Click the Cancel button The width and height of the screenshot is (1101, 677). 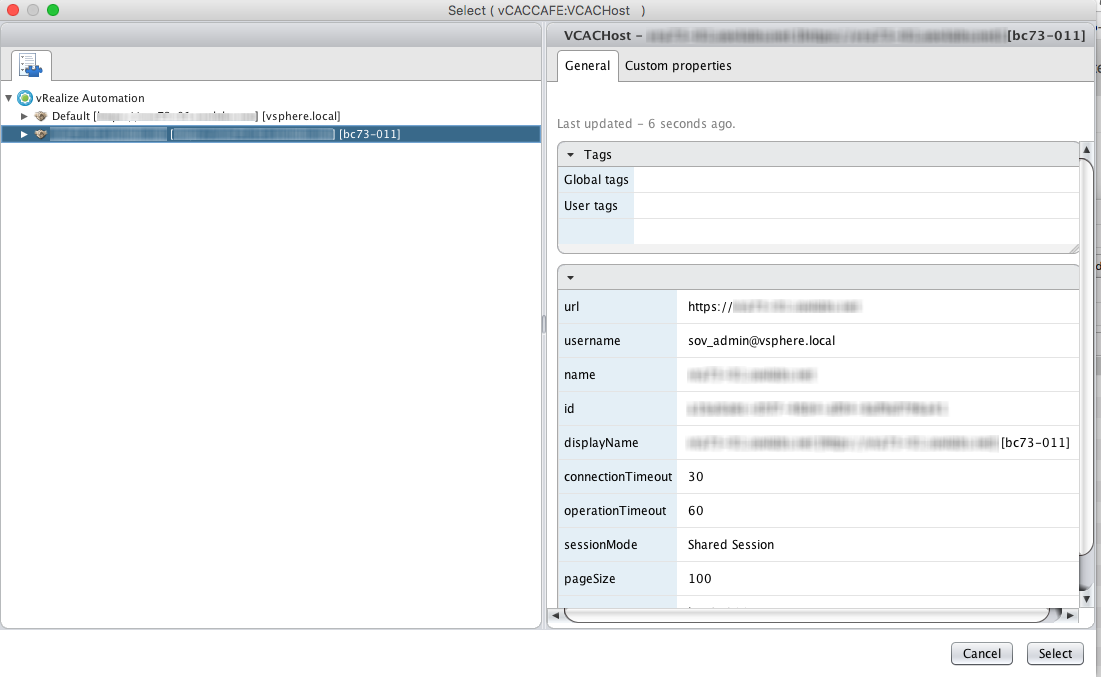tap(982, 654)
